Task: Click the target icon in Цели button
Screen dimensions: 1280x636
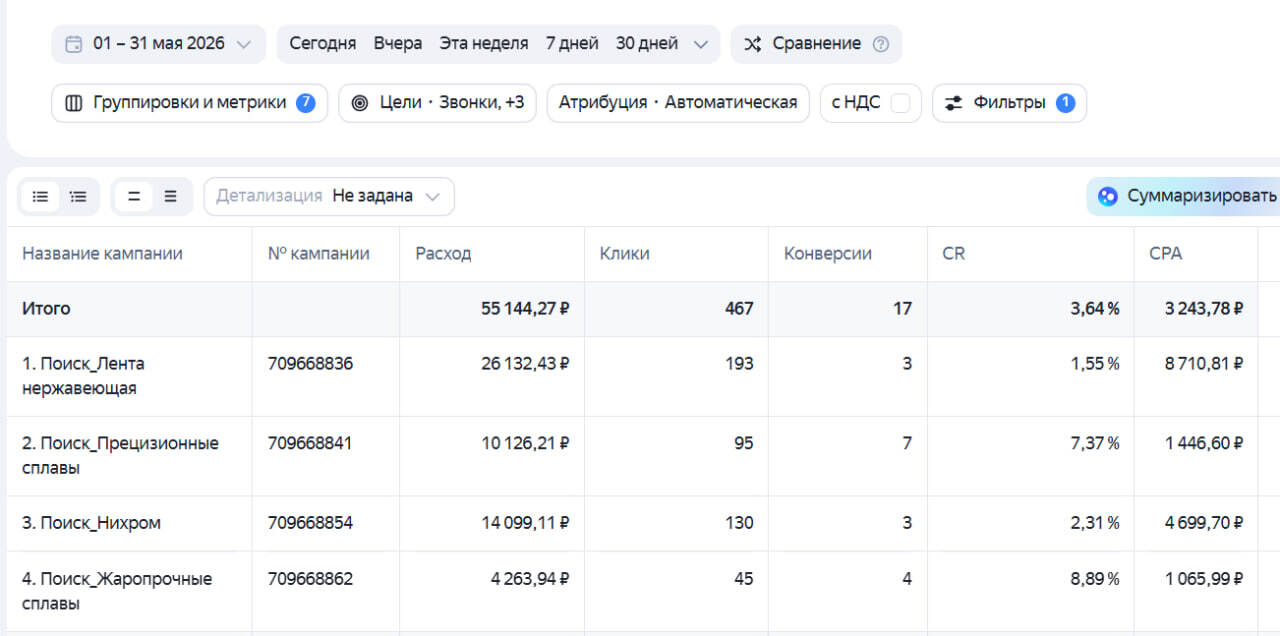Action: coord(360,103)
